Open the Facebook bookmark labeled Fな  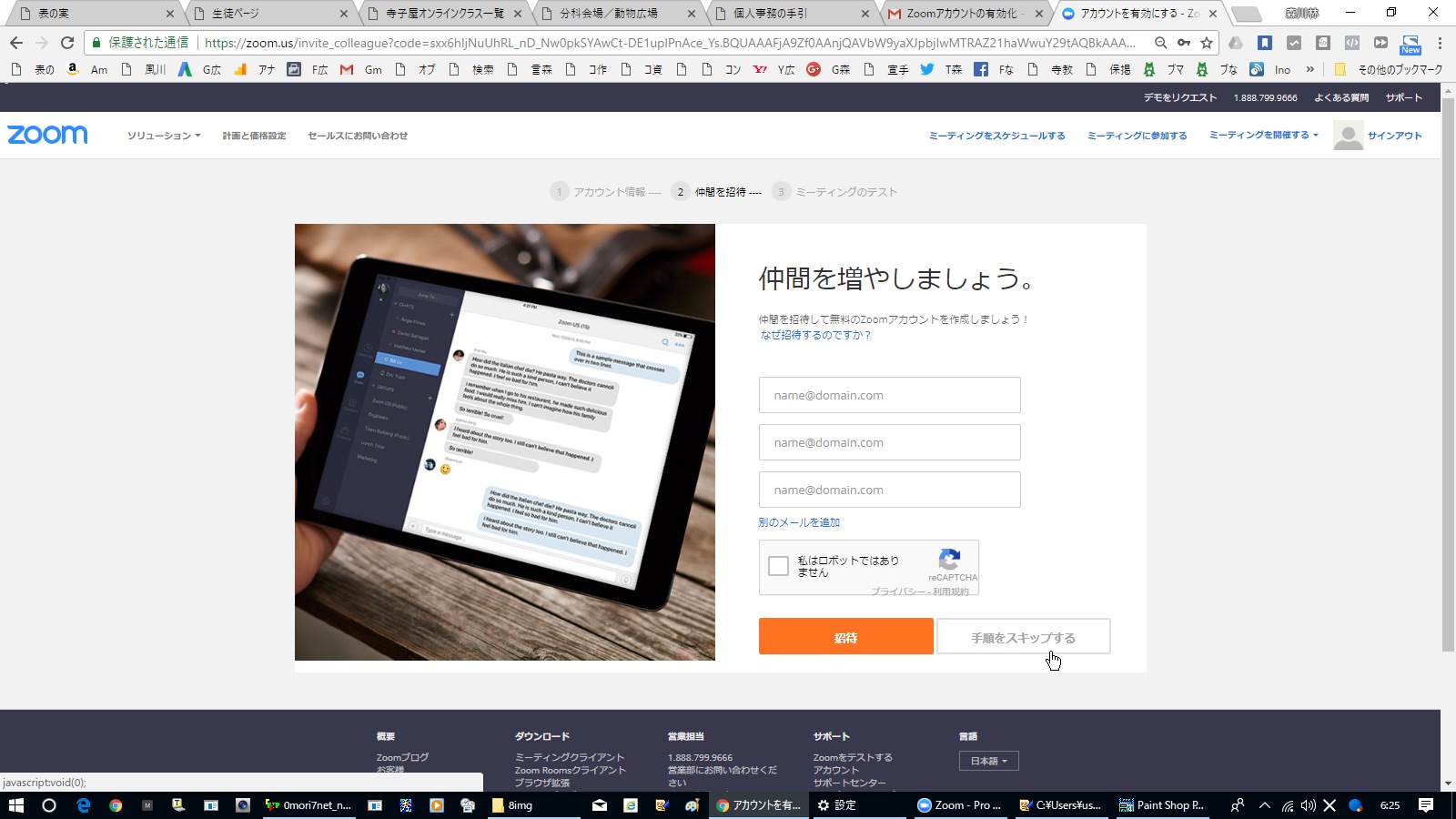coord(994,69)
